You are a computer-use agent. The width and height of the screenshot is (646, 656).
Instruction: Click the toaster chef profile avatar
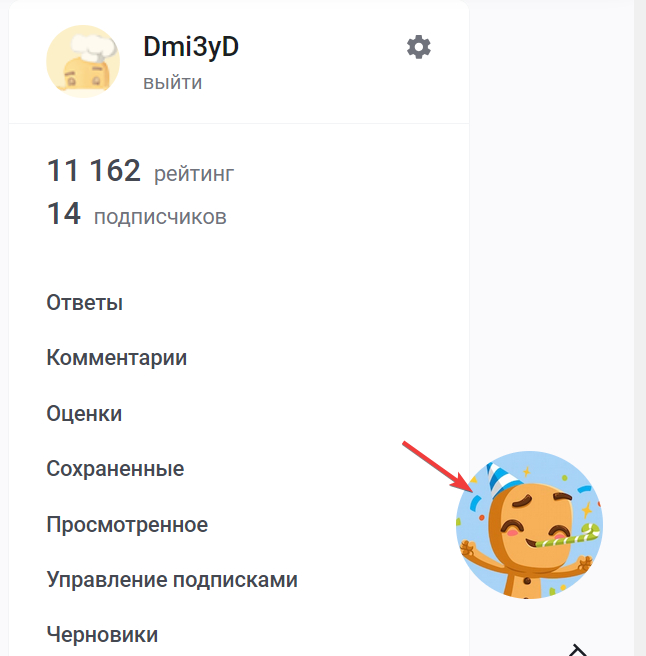click(x=83, y=62)
